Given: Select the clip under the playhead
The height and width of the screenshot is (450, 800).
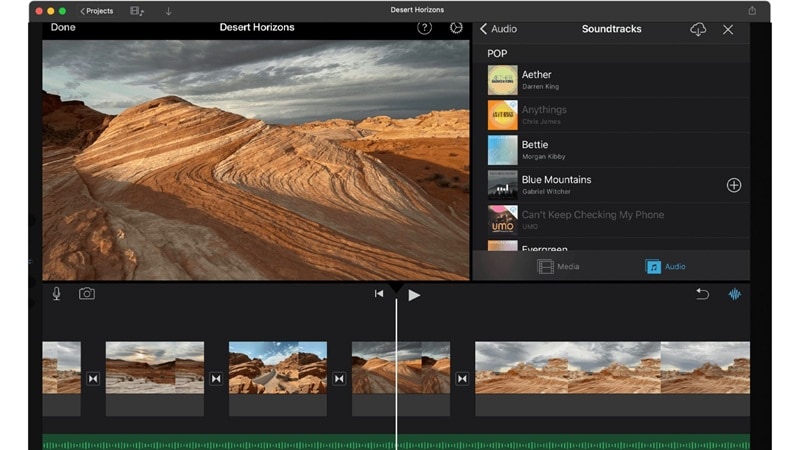Looking at the screenshot, I should [401, 379].
